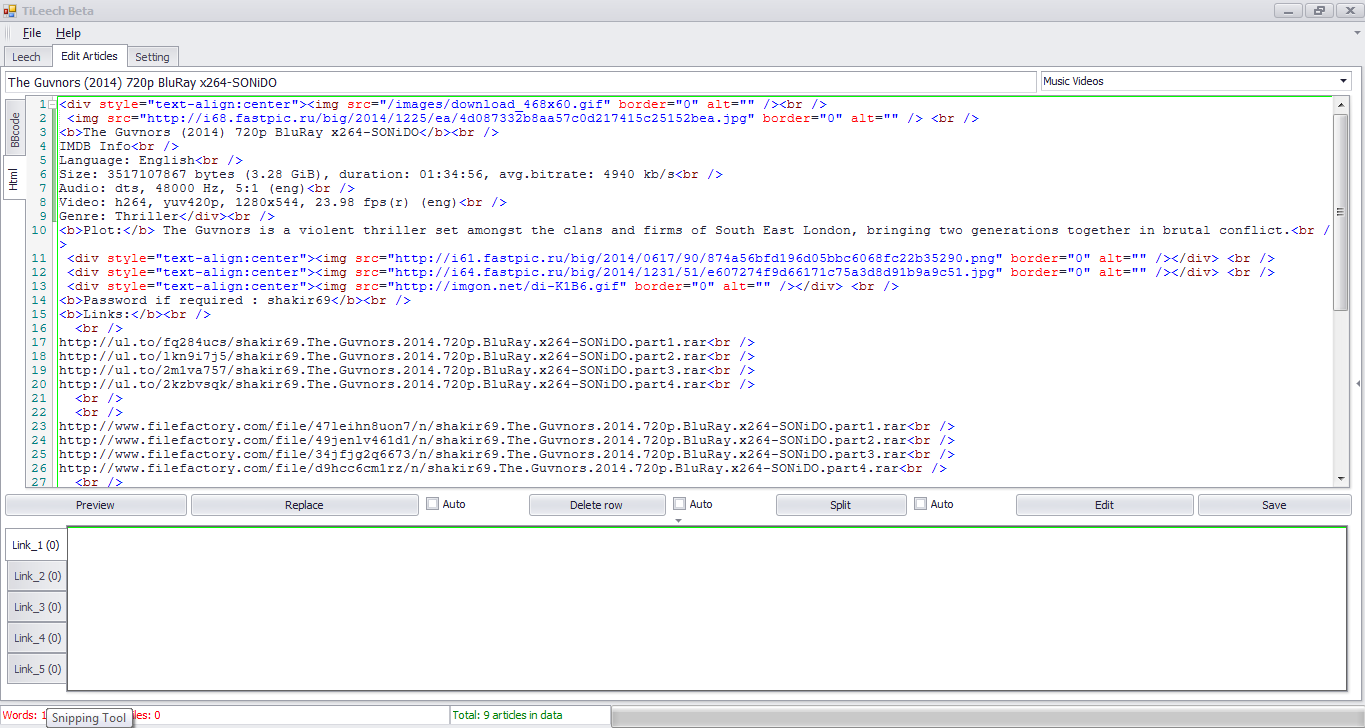Open the File menu
Viewport: 1365px width, 728px height.
point(32,33)
